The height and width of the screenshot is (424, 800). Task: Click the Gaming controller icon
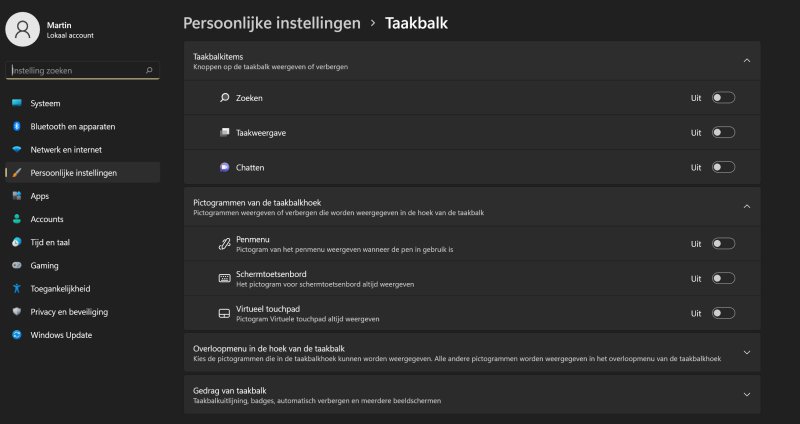(17, 265)
